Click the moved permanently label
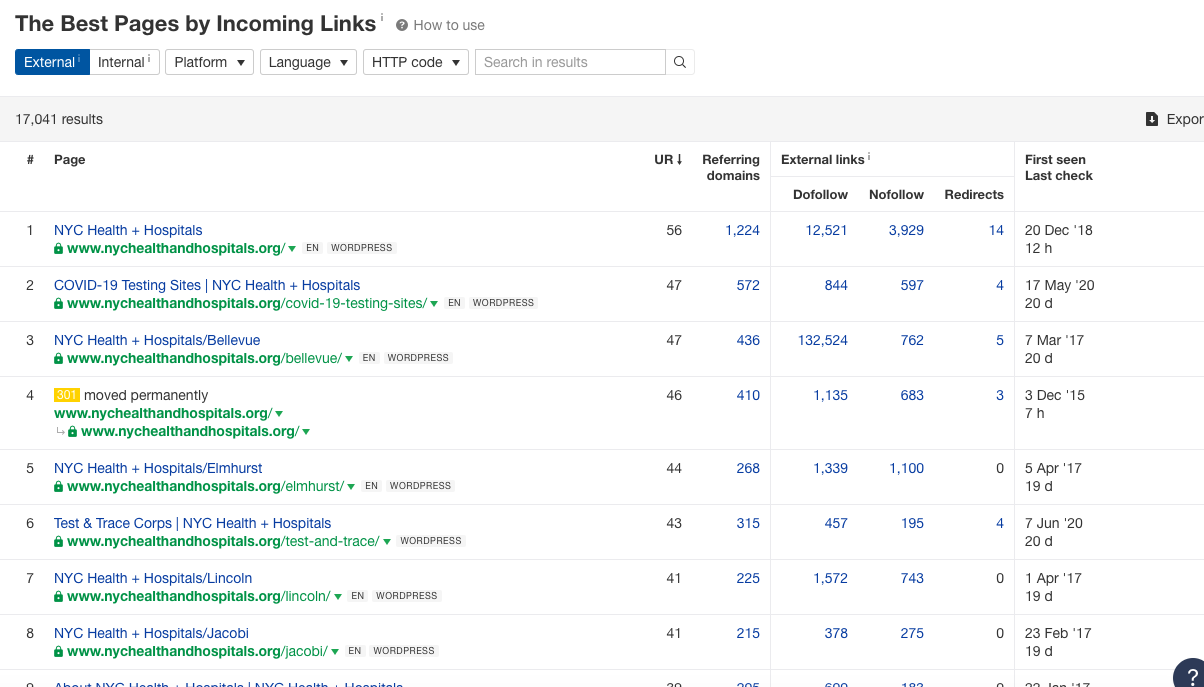Image resolution: width=1204 pixels, height=687 pixels. click(x=146, y=395)
